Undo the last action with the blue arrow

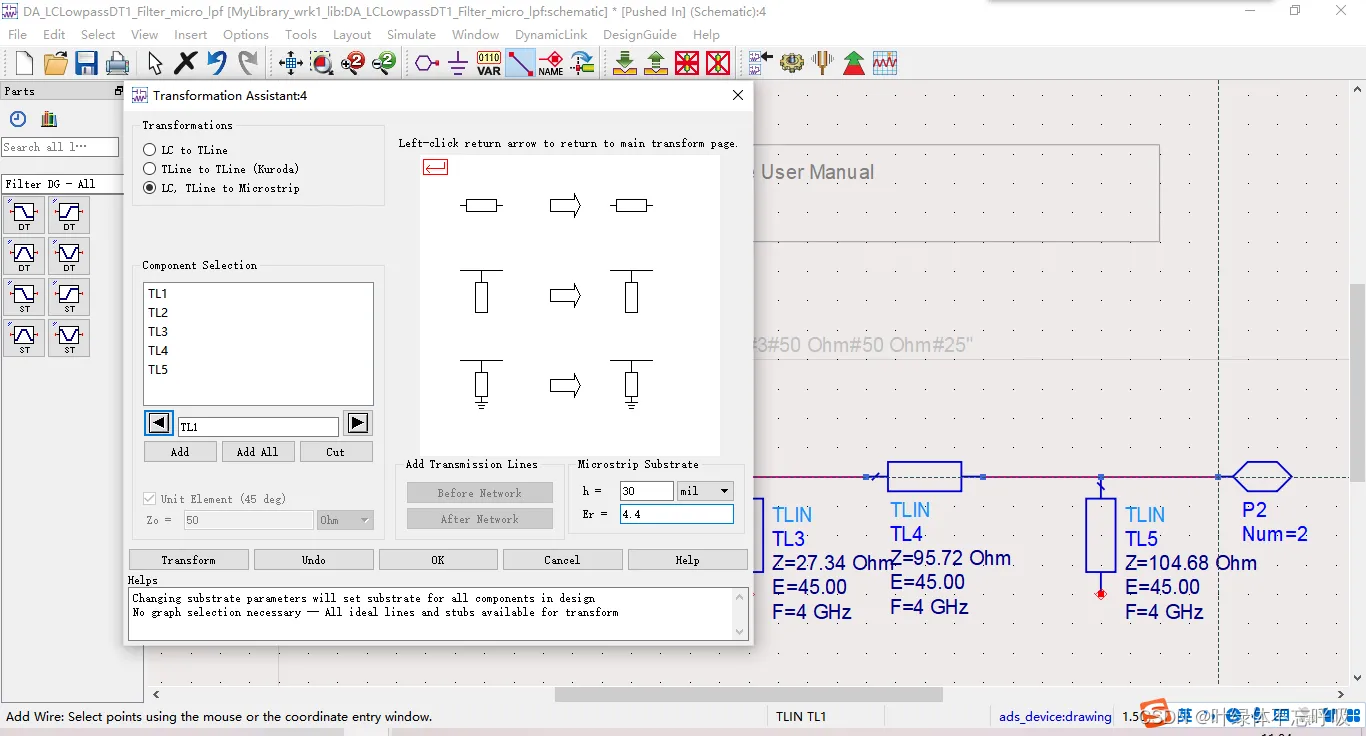click(217, 64)
